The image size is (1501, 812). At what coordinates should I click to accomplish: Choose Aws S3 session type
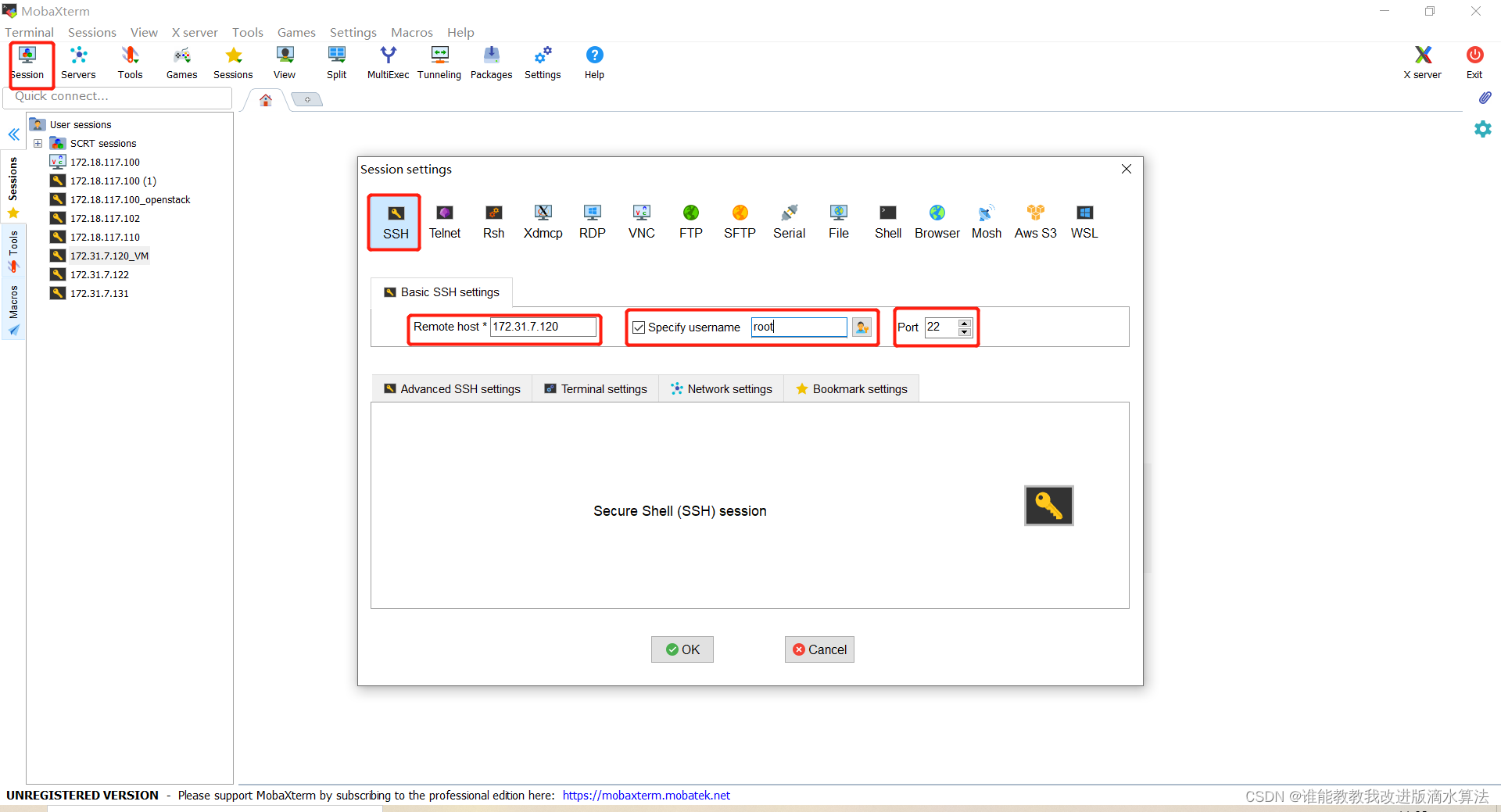click(x=1036, y=223)
